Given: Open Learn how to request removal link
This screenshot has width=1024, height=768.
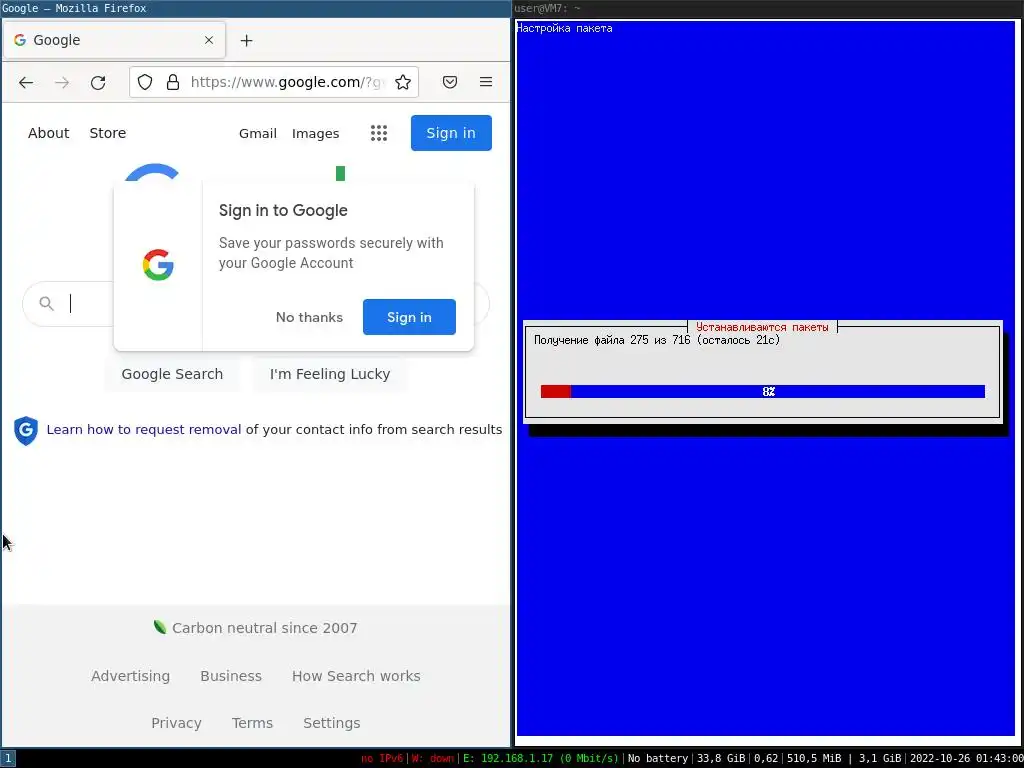Looking at the screenshot, I should coord(144,430).
